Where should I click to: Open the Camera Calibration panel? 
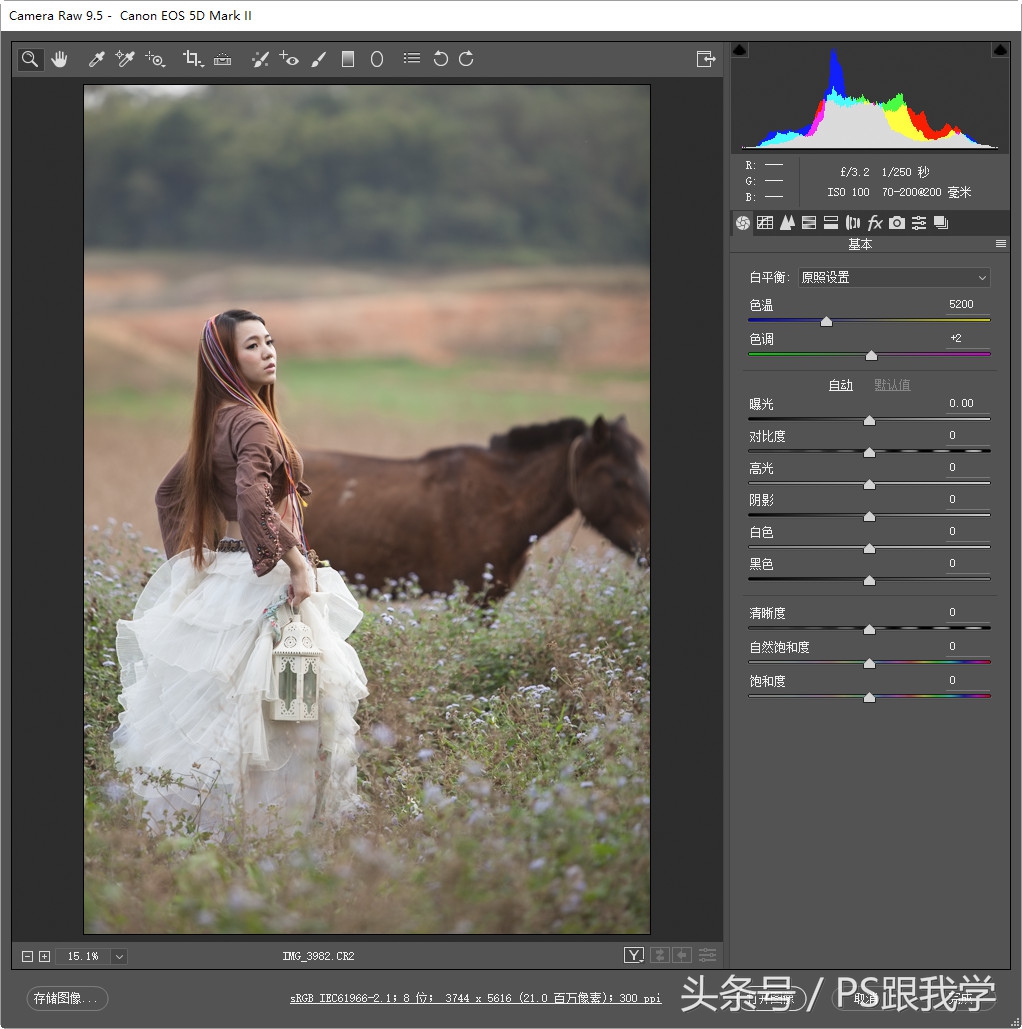pyautogui.click(x=897, y=222)
